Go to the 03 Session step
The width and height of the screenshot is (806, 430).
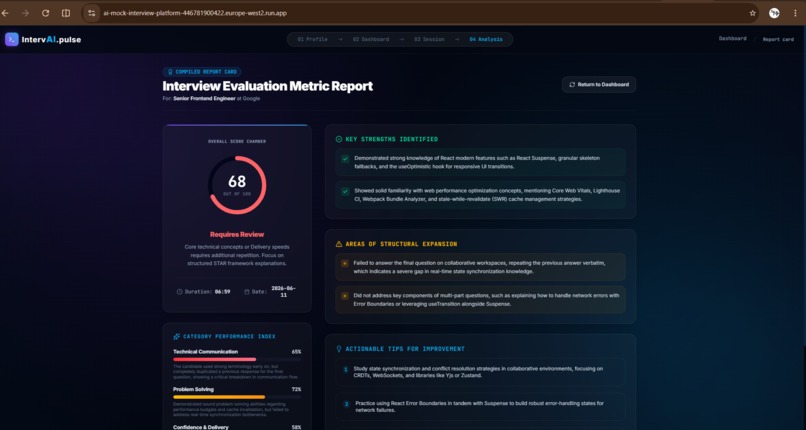pyautogui.click(x=429, y=40)
